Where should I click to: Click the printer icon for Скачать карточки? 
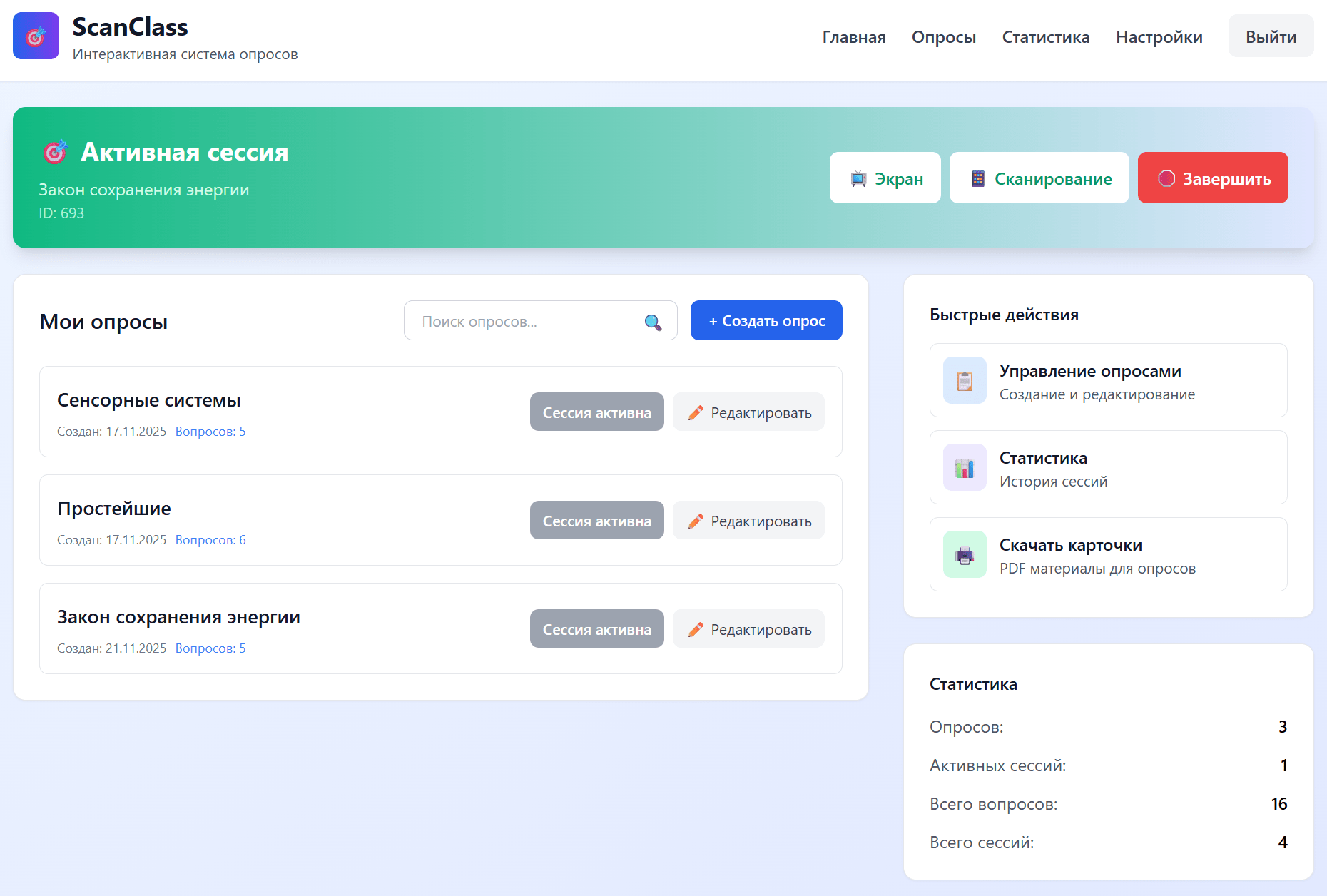[x=965, y=555]
